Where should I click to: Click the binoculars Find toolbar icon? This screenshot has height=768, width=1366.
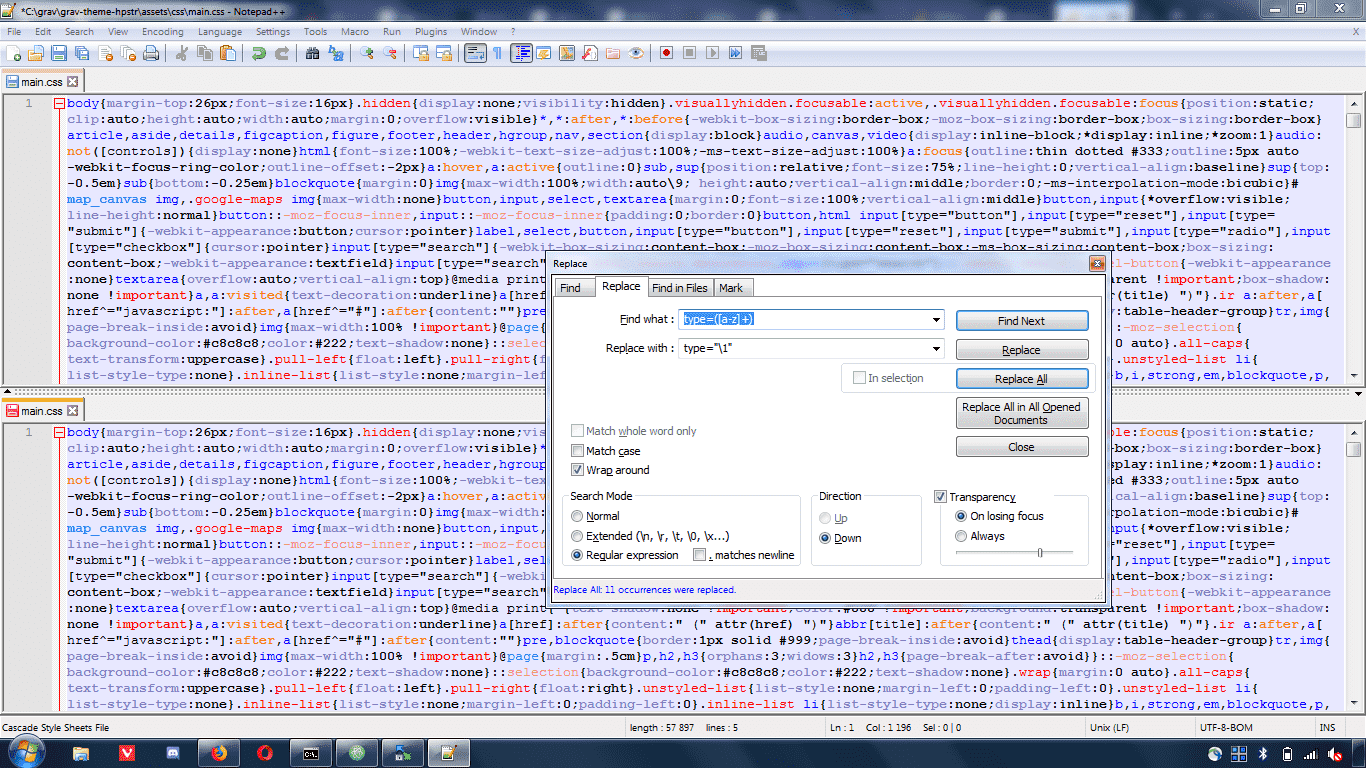[313, 53]
